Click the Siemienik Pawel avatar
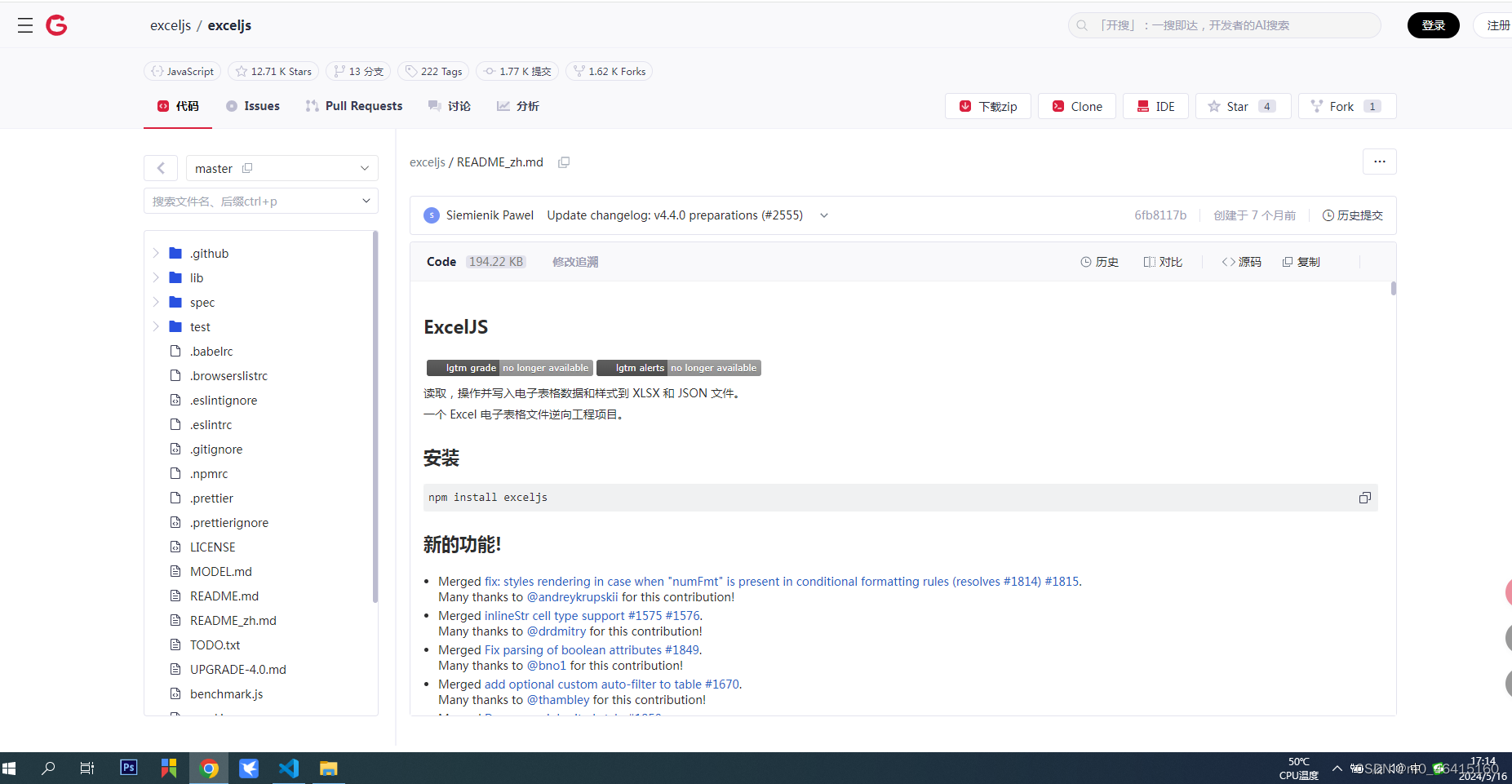The height and width of the screenshot is (784, 1512). 432,215
